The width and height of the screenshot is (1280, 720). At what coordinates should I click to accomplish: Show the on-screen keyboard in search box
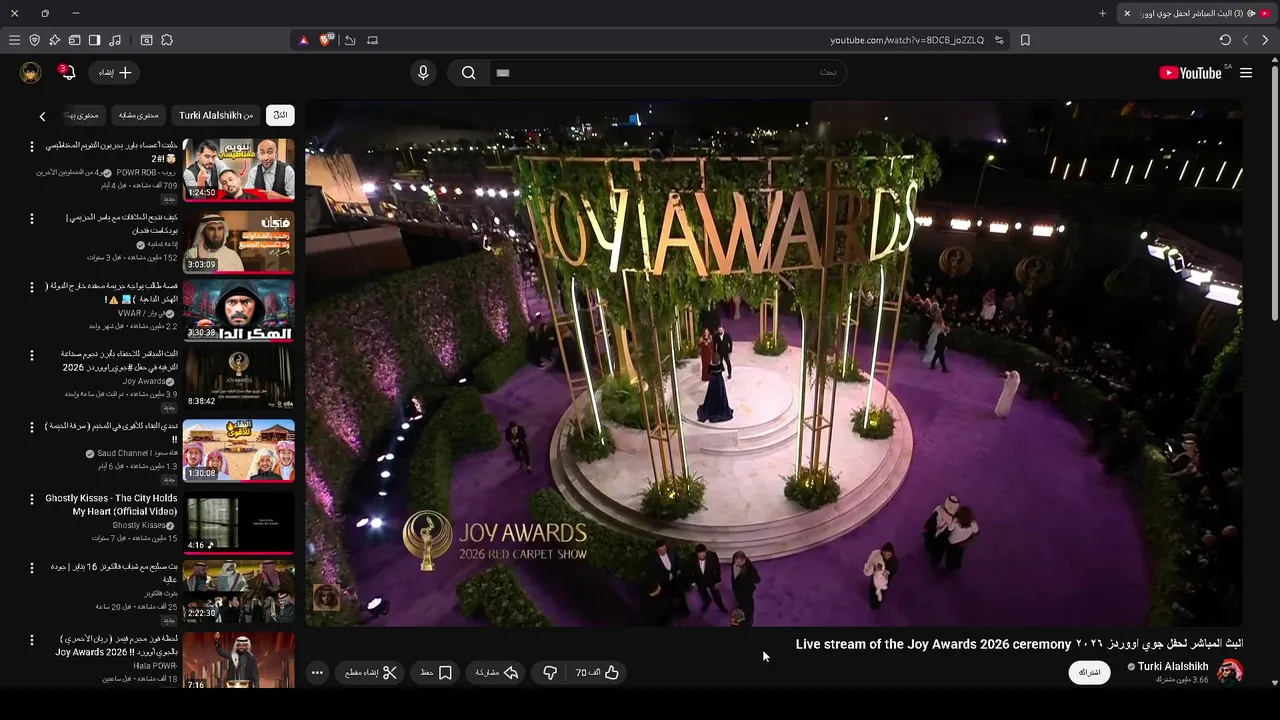[503, 73]
